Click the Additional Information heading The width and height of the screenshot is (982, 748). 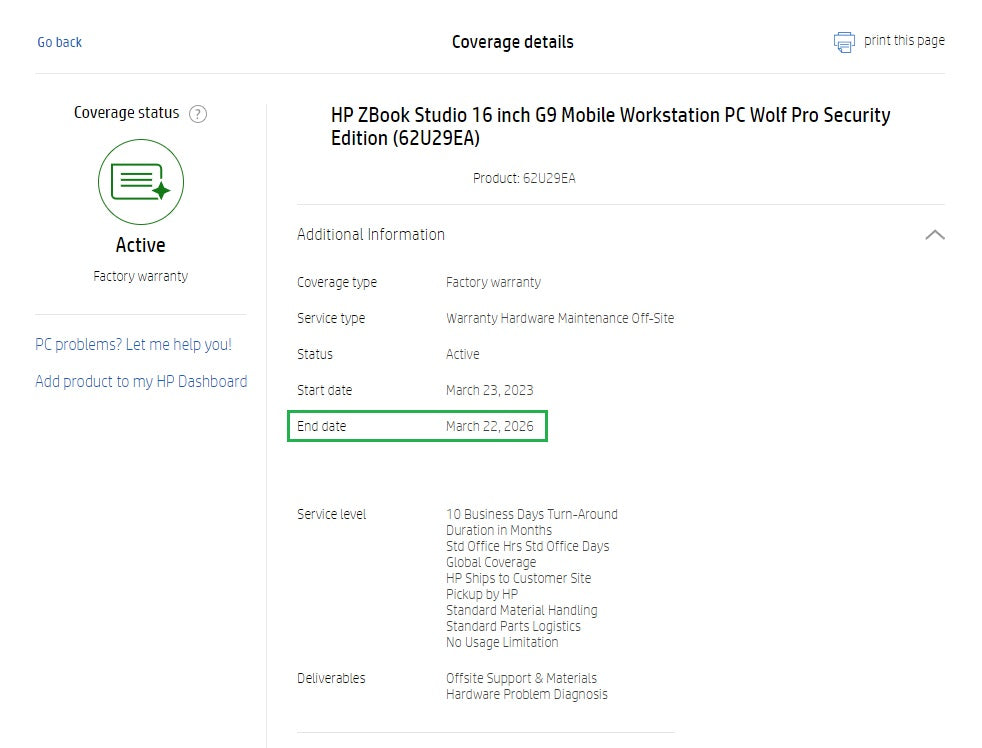(371, 235)
